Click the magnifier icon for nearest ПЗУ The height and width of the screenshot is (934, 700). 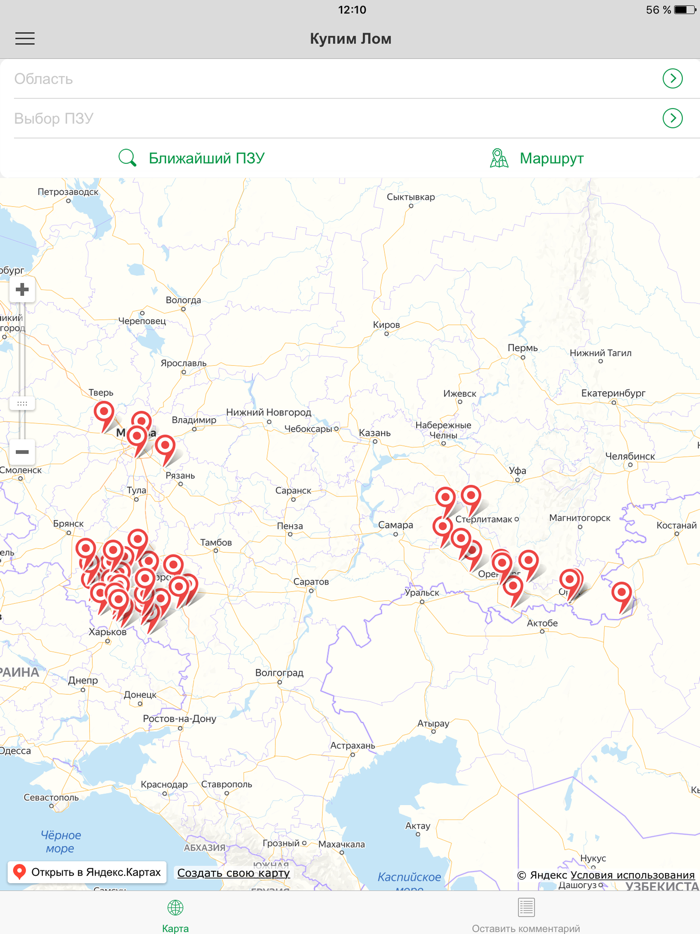point(127,158)
